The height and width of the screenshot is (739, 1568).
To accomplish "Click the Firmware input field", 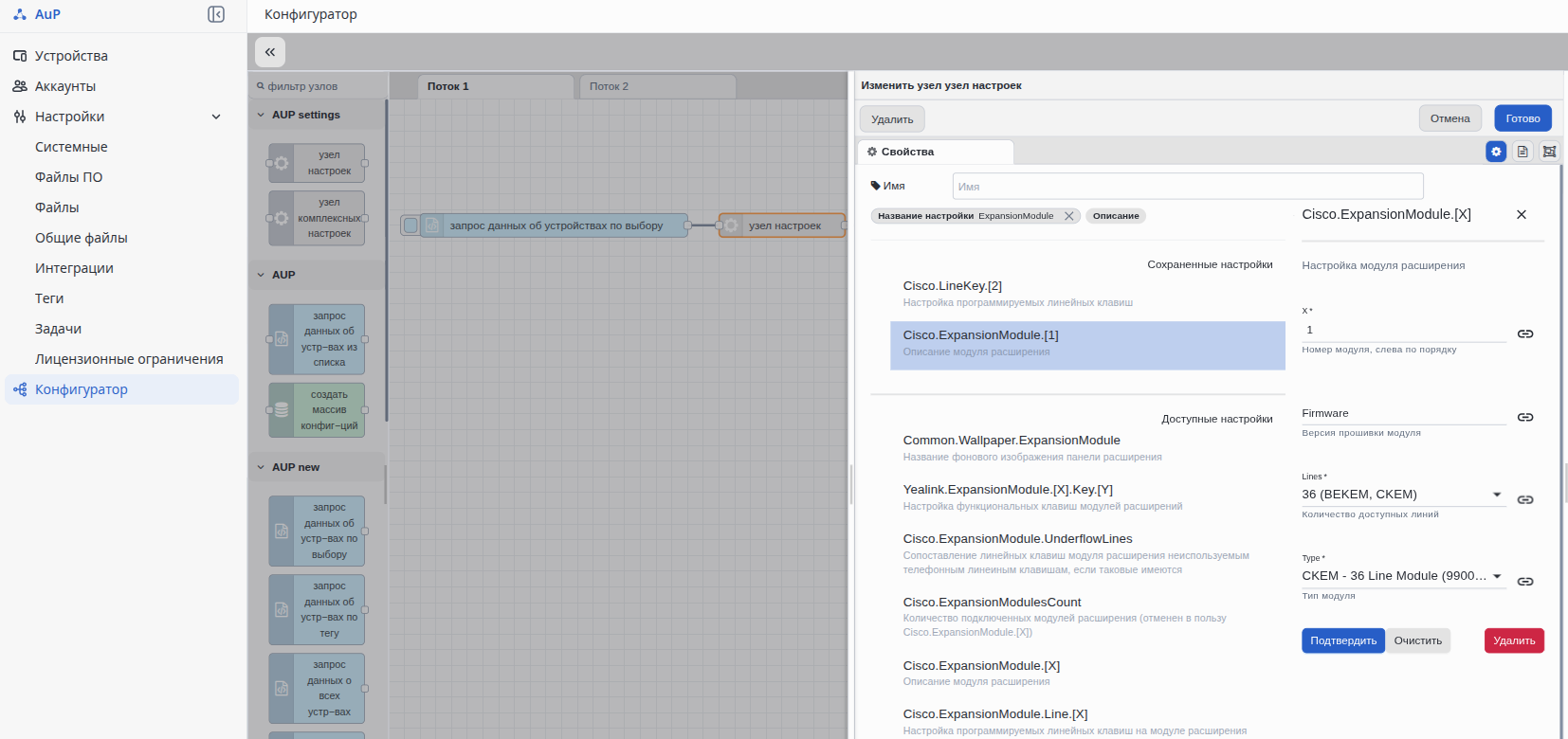I will 1404,413.
